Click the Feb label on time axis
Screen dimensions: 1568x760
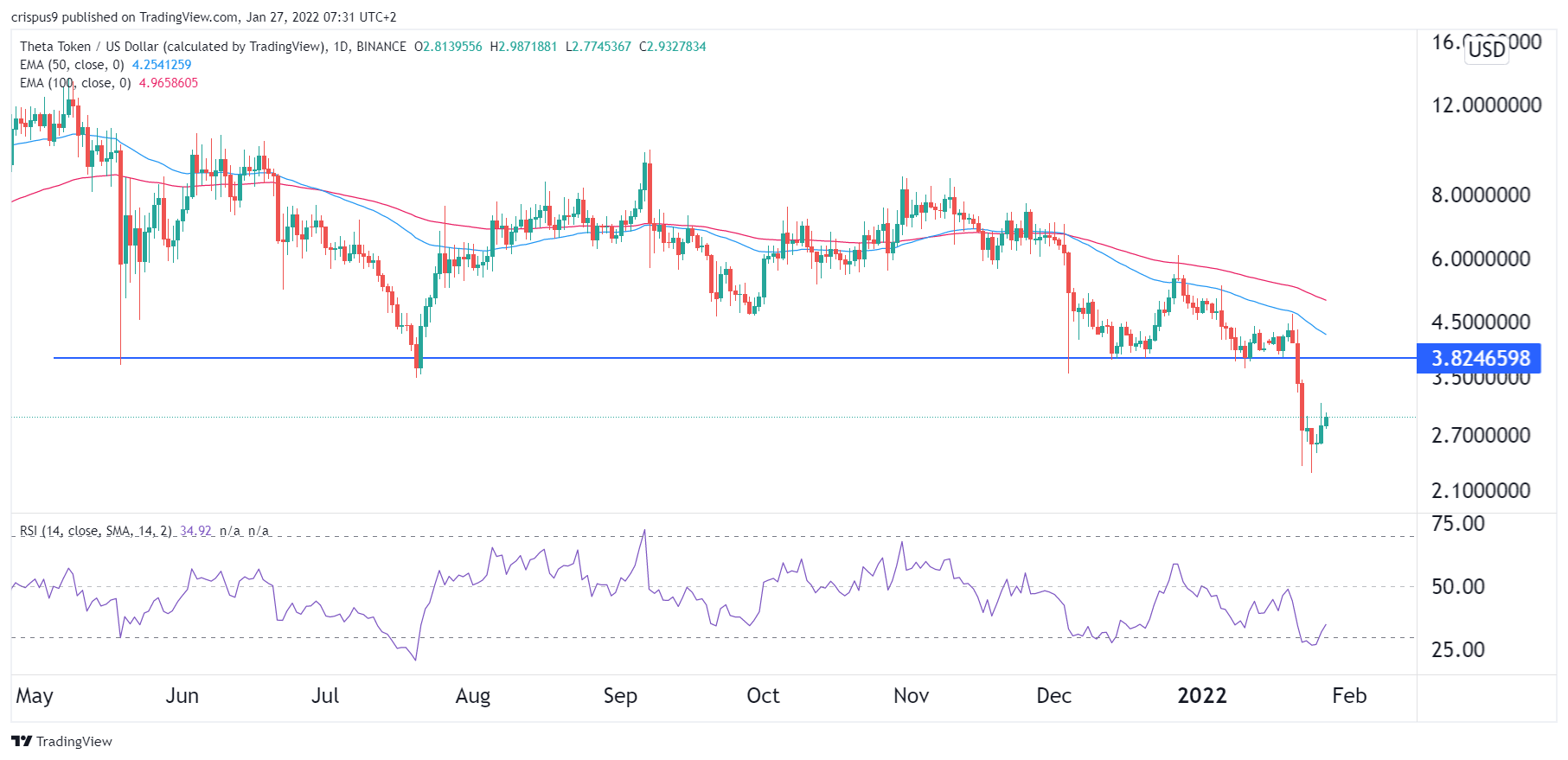coord(1348,696)
